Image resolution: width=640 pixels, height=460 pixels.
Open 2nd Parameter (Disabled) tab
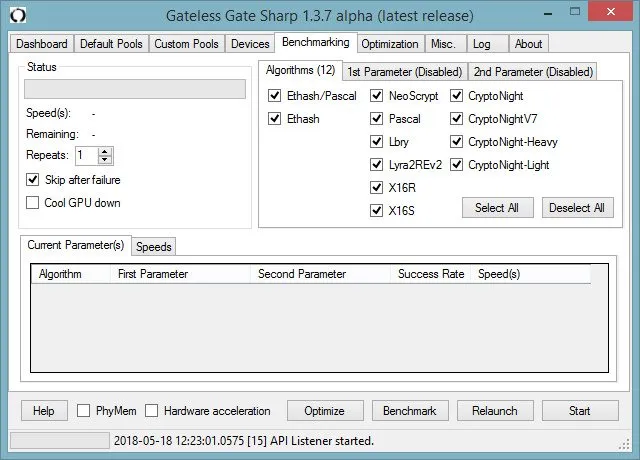(x=533, y=72)
